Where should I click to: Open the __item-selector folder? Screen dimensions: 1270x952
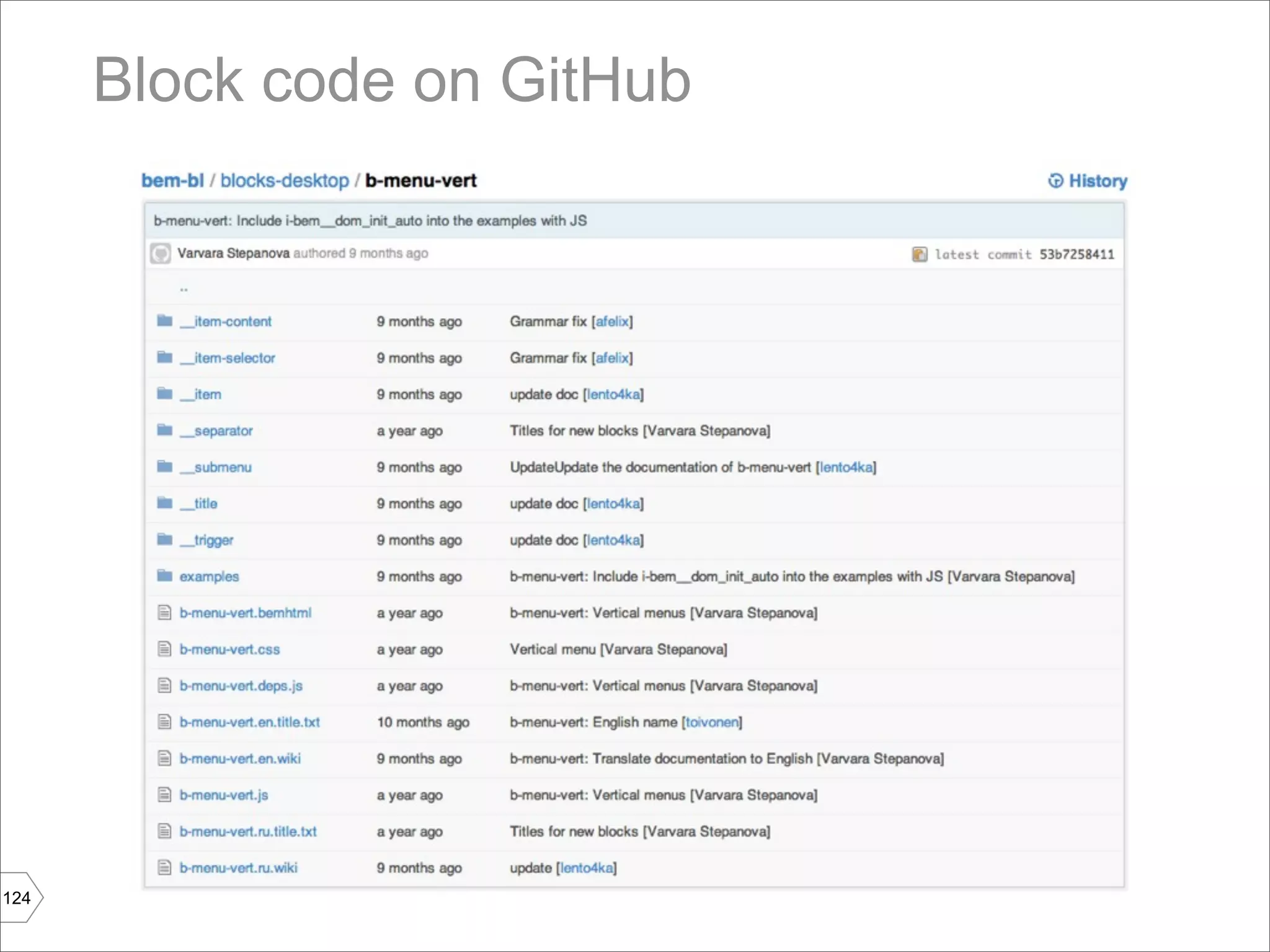point(228,358)
